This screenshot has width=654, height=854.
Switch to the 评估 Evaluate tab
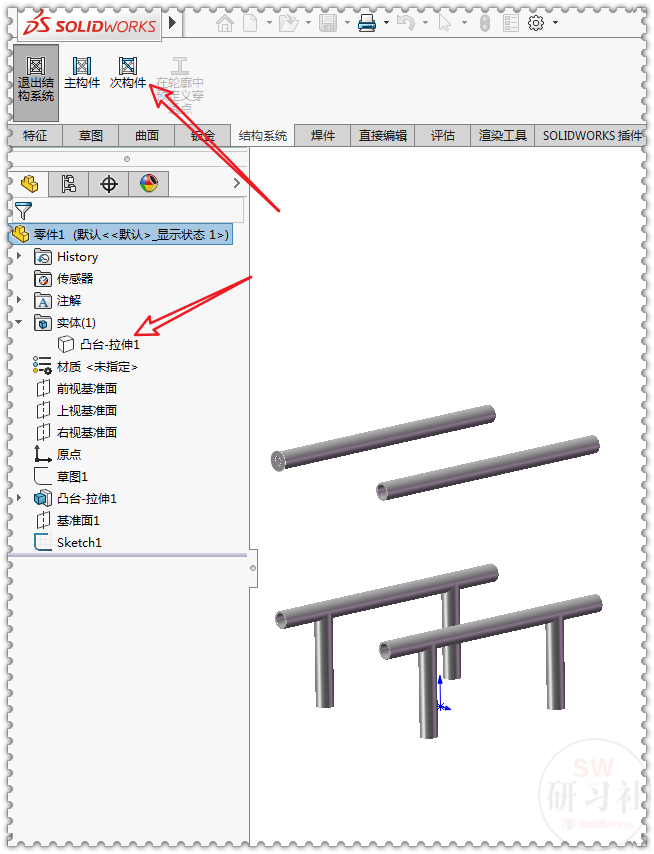point(443,136)
